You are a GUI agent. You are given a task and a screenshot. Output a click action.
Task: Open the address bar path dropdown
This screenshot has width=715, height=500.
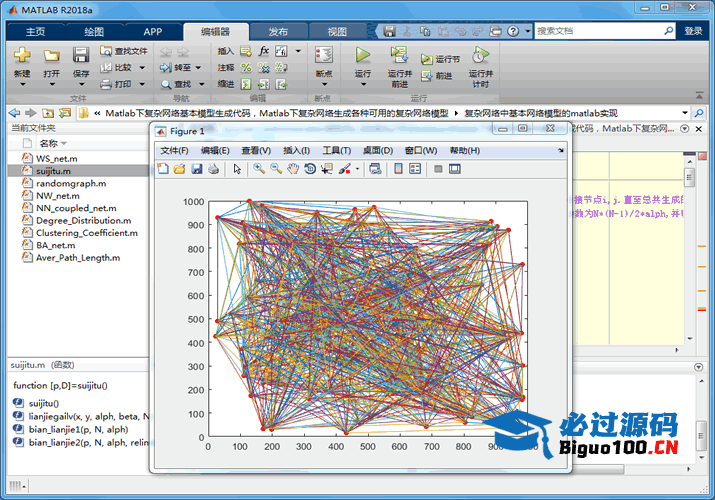click(684, 113)
